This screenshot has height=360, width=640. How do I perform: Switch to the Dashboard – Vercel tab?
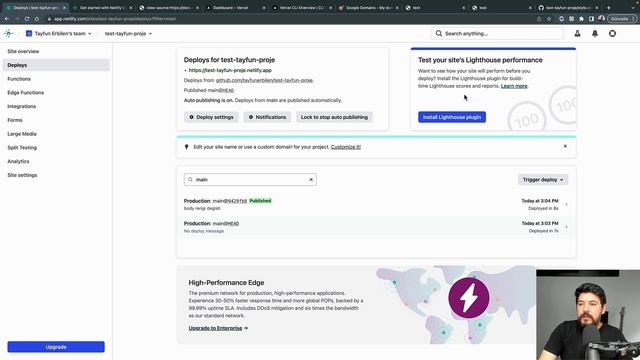236,8
